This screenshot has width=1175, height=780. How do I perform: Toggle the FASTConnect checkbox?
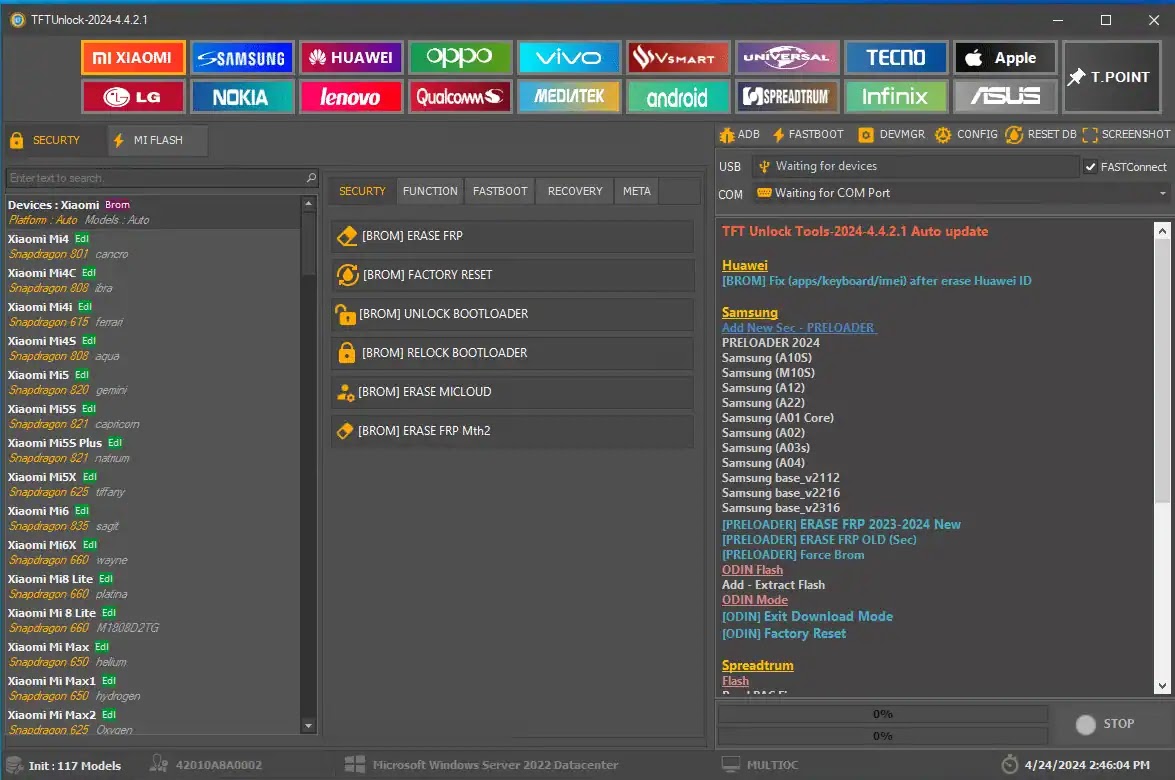[x=1091, y=167]
